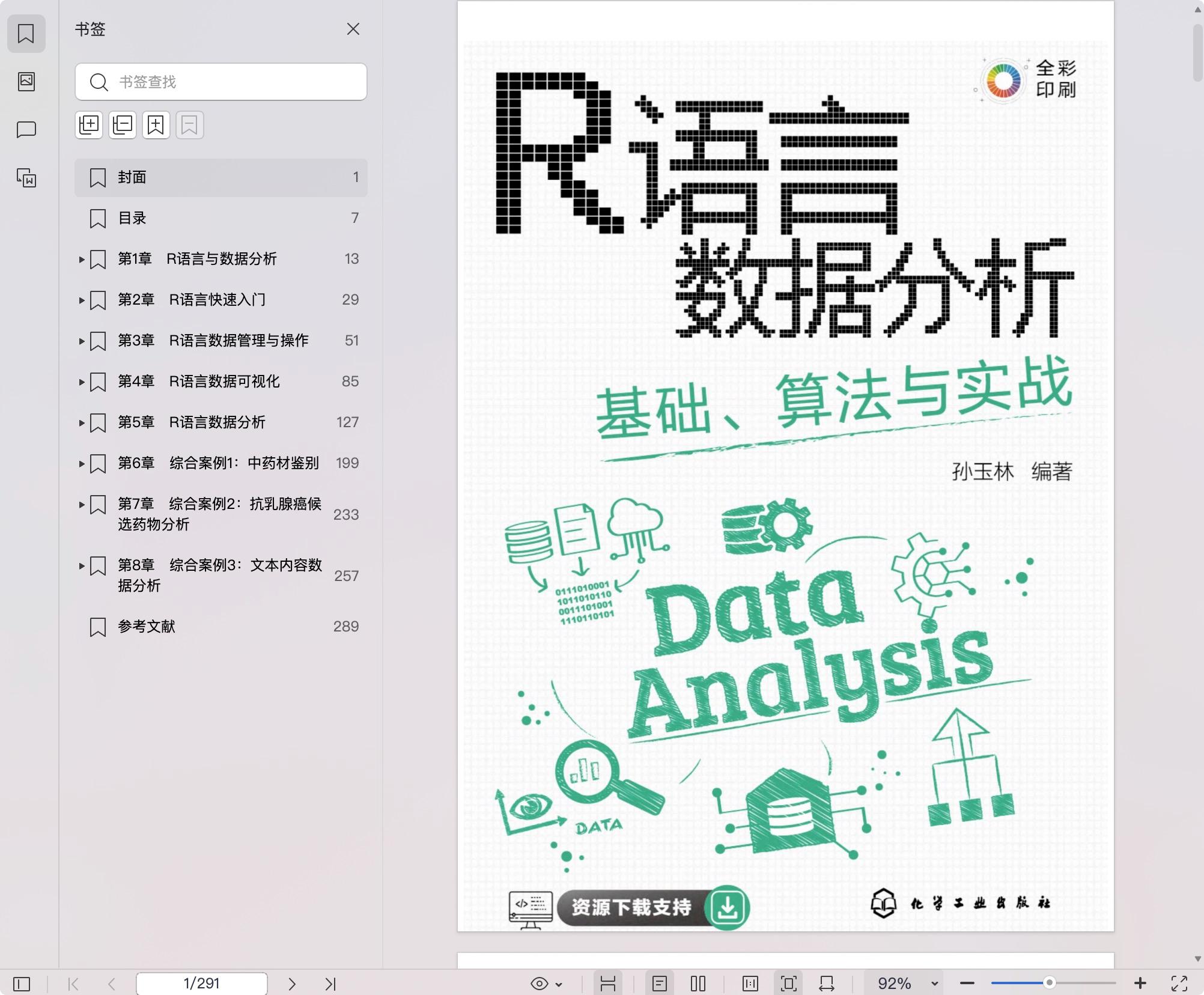Click the 1/291 page number field
Image resolution: width=1204 pixels, height=995 pixels.
202,984
